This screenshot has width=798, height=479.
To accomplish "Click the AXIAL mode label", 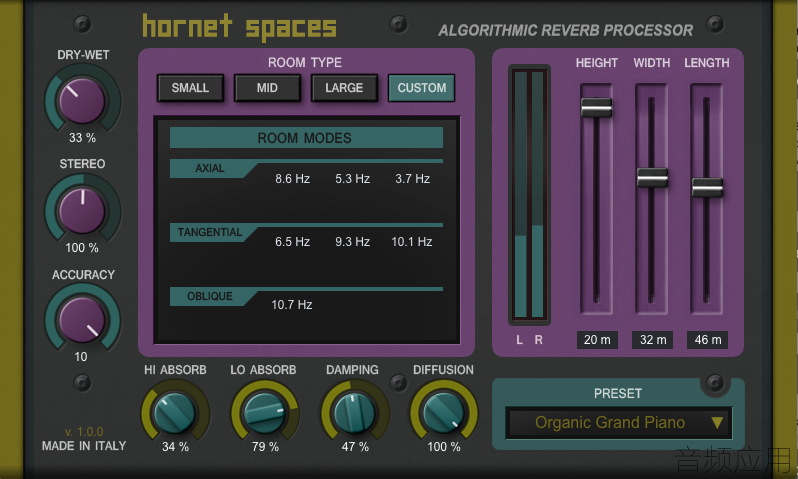I will [210, 168].
